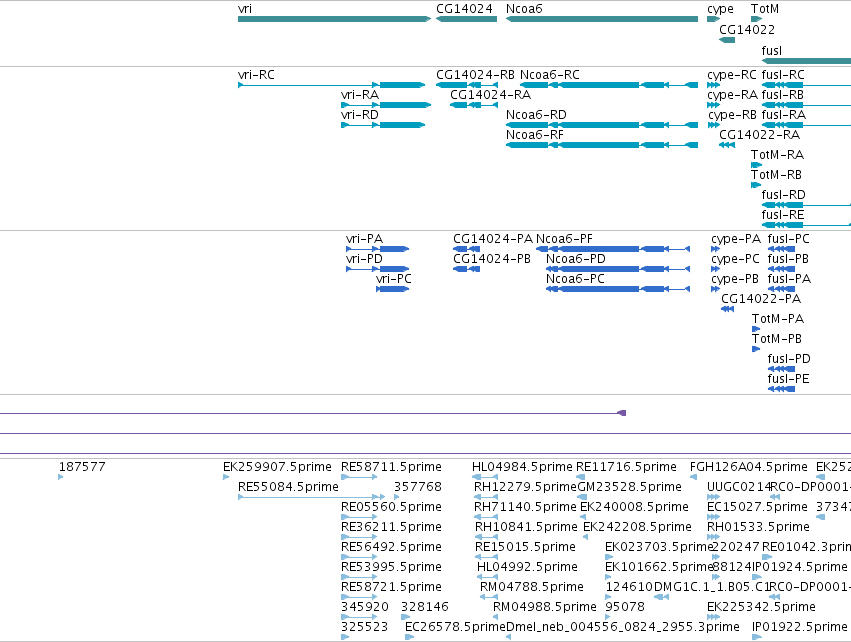This screenshot has height=642, width=851.
Task: Select the Ncoa6 gene feature bar
Action: pos(602,19)
